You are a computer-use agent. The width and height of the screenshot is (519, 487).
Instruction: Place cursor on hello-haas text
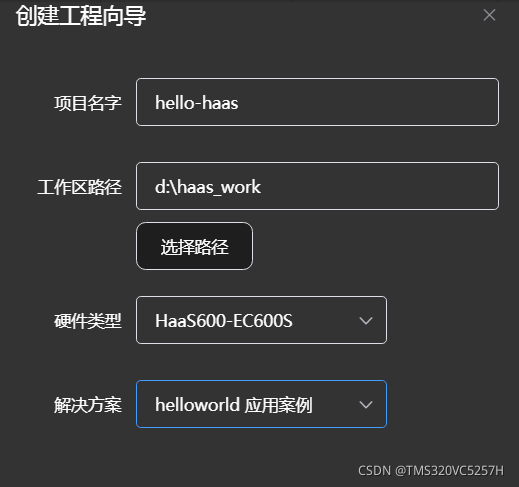pyautogui.click(x=197, y=103)
